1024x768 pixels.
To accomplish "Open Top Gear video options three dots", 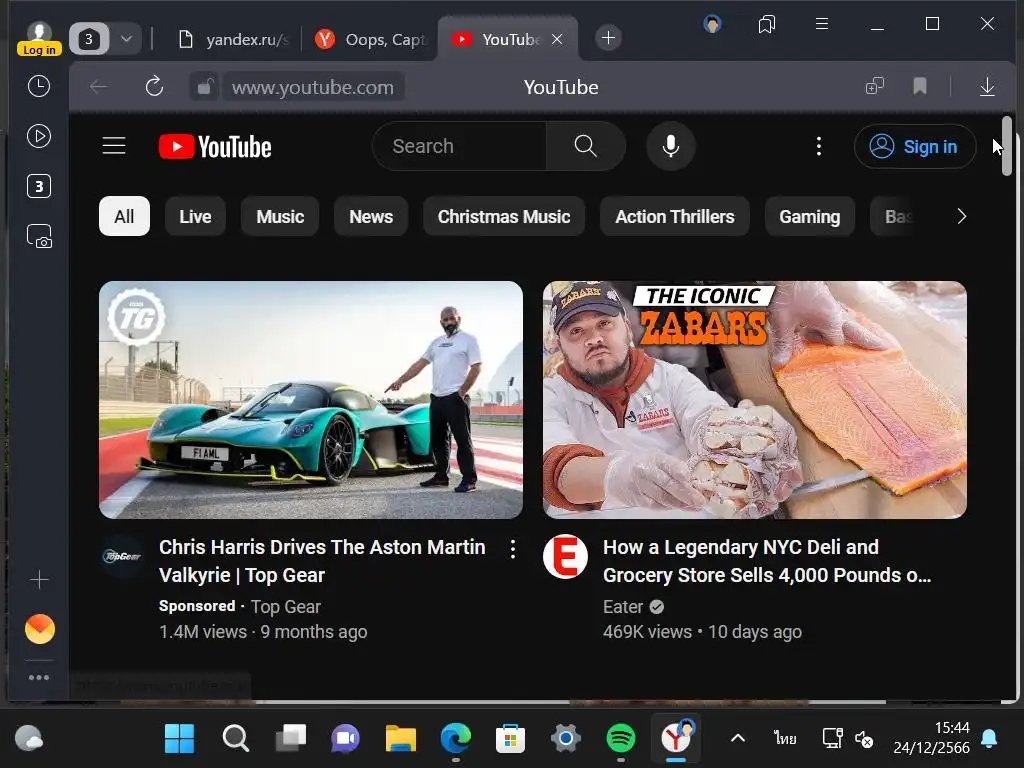I will pos(513,549).
